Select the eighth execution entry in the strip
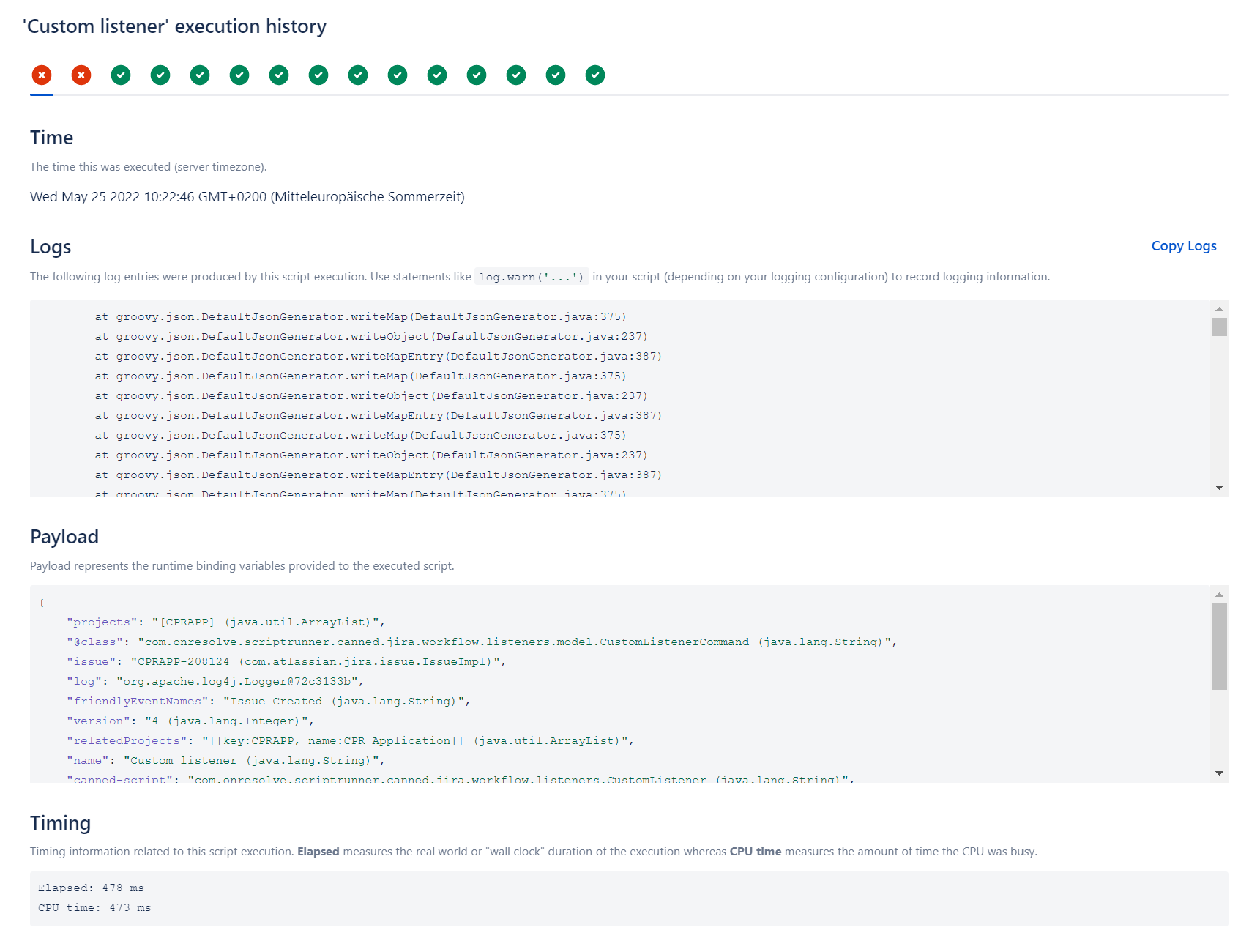 (318, 75)
